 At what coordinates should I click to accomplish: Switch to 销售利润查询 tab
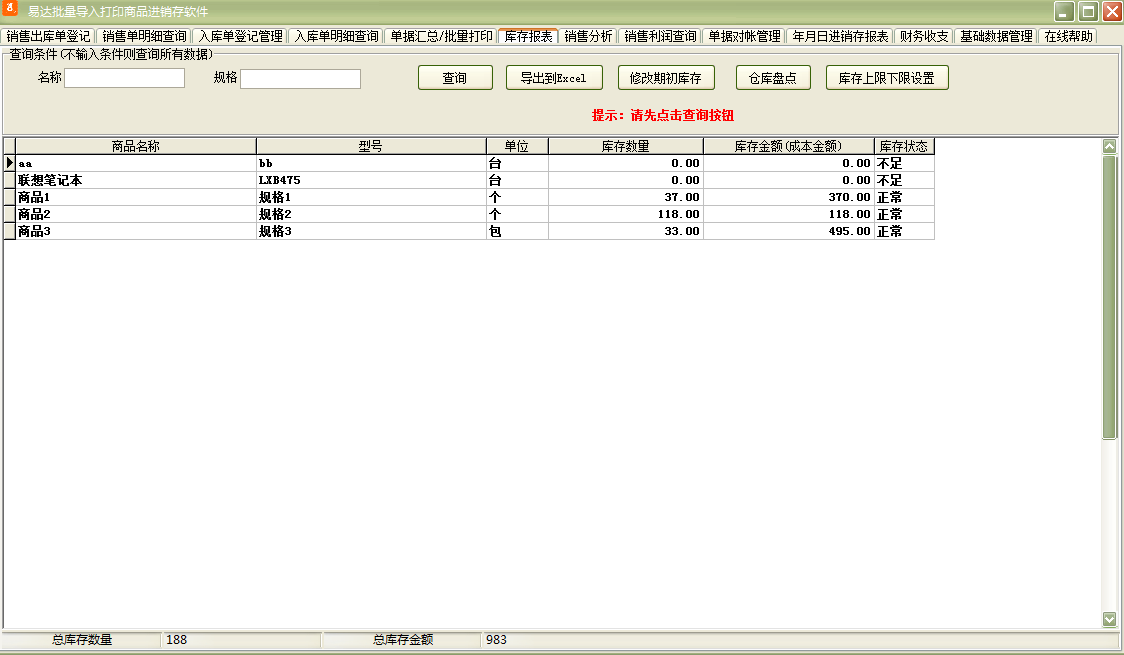[x=660, y=37]
